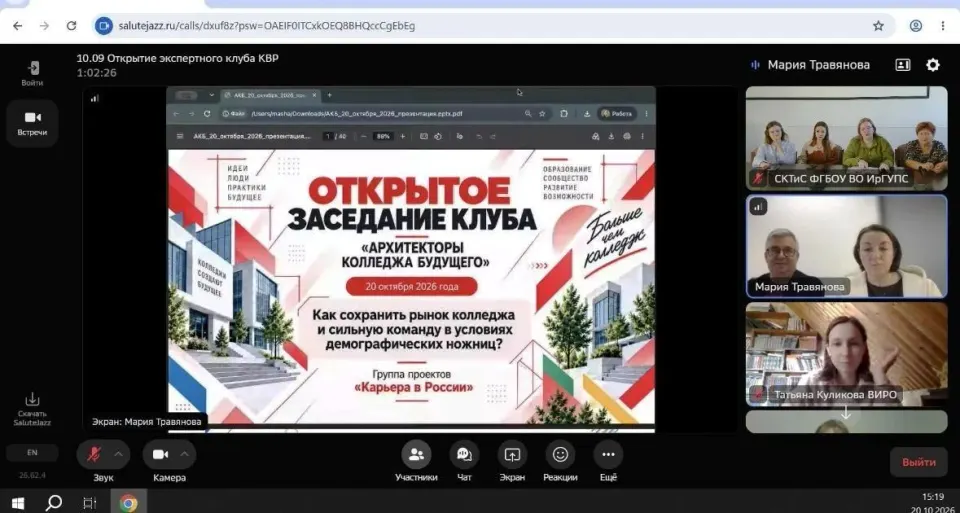The image size is (960, 513).
Task: Click the meeting title 10.09 Открытие экспертного клуба
Action: pos(178,59)
